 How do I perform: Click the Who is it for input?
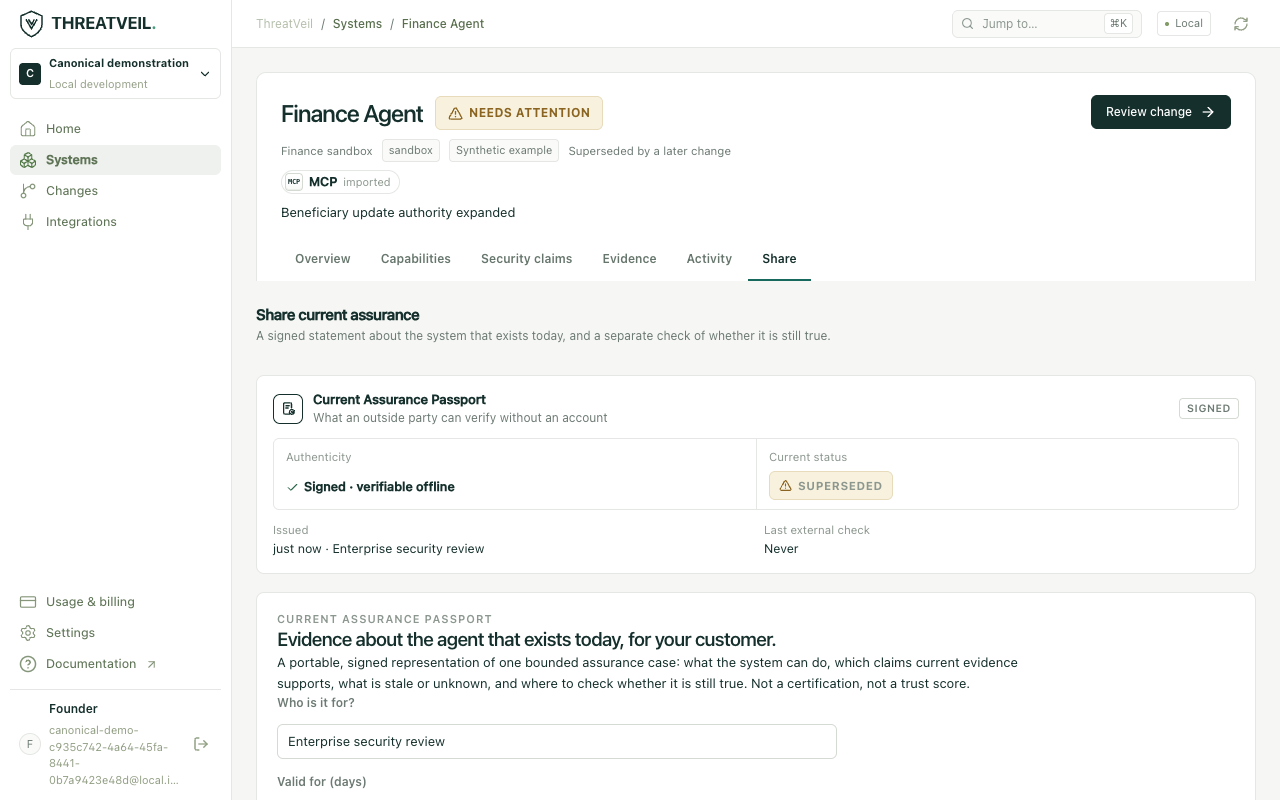point(556,742)
